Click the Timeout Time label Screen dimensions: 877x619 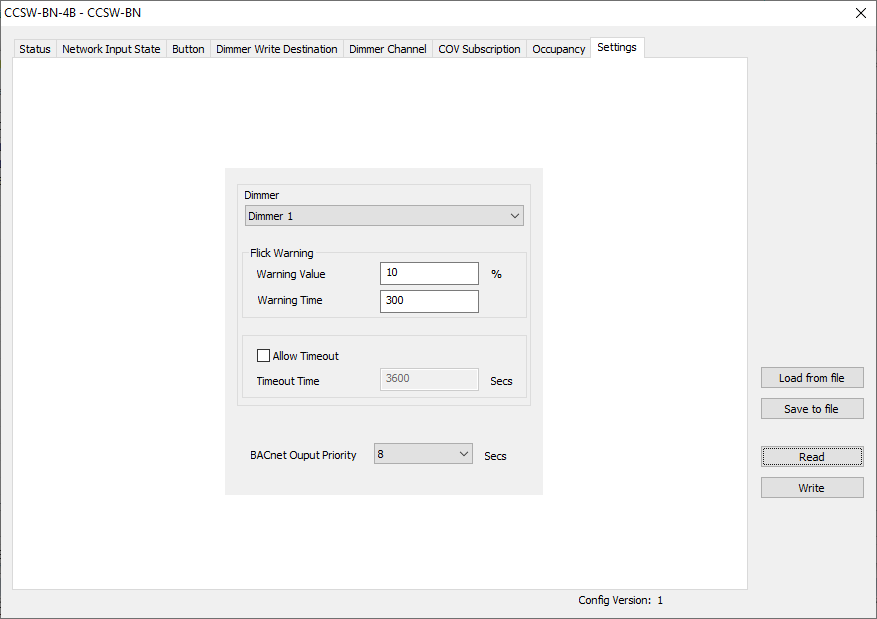point(287,381)
